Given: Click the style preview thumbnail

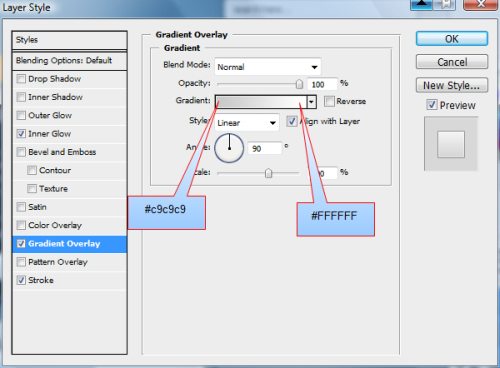Looking at the screenshot, I should tap(451, 144).
